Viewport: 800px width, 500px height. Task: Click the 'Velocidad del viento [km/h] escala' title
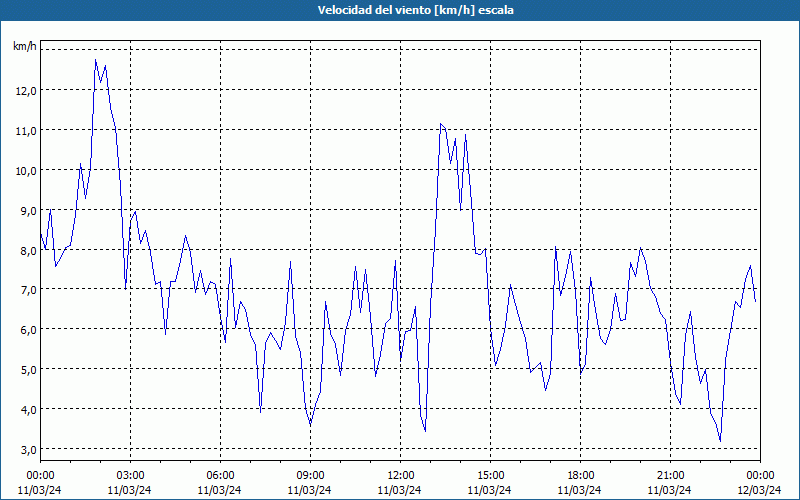coord(415,10)
